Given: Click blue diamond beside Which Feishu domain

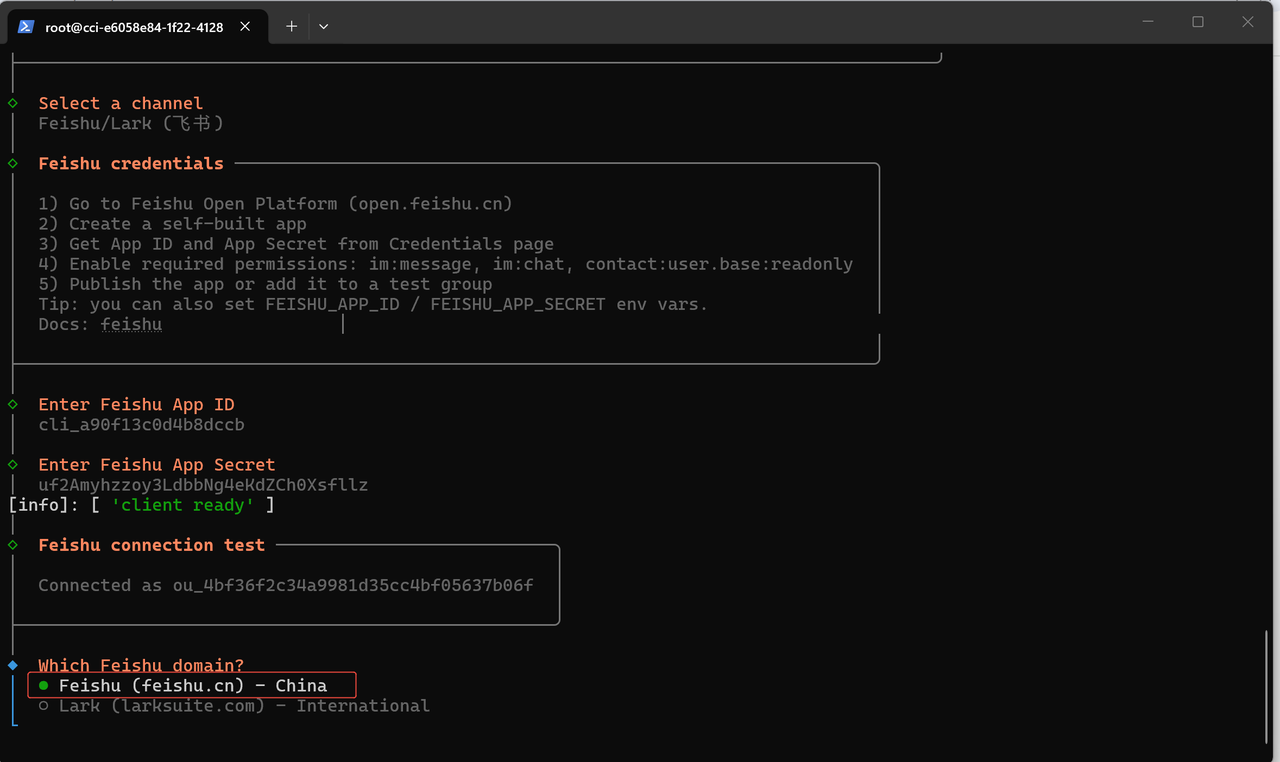Looking at the screenshot, I should [13, 665].
